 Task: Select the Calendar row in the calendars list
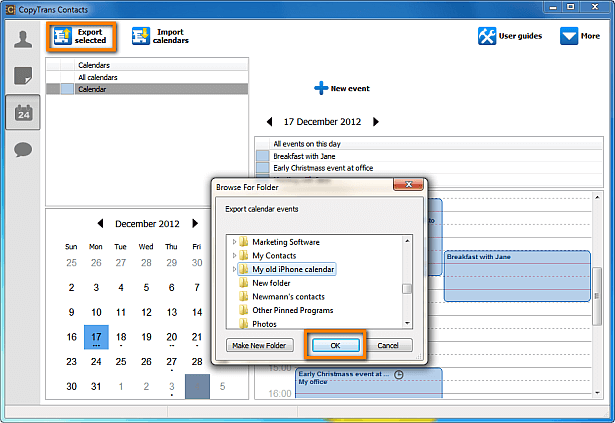click(x=147, y=89)
